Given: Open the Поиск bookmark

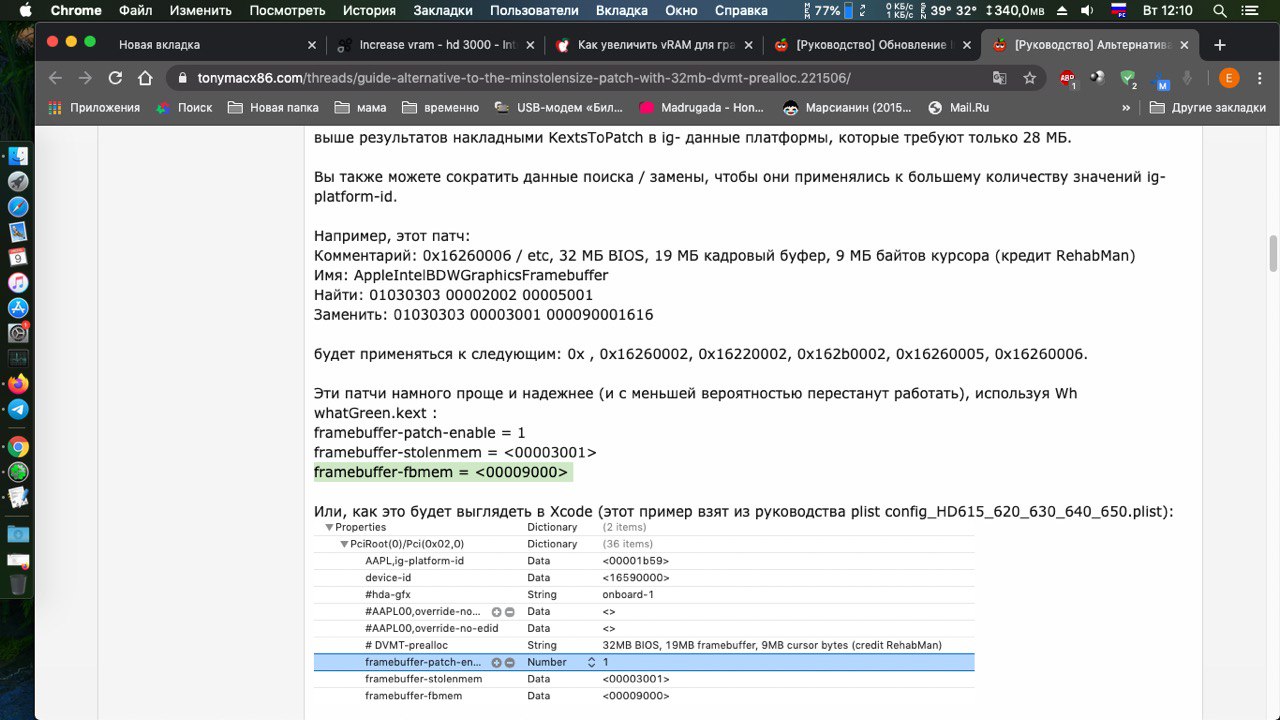Looking at the screenshot, I should 184,107.
